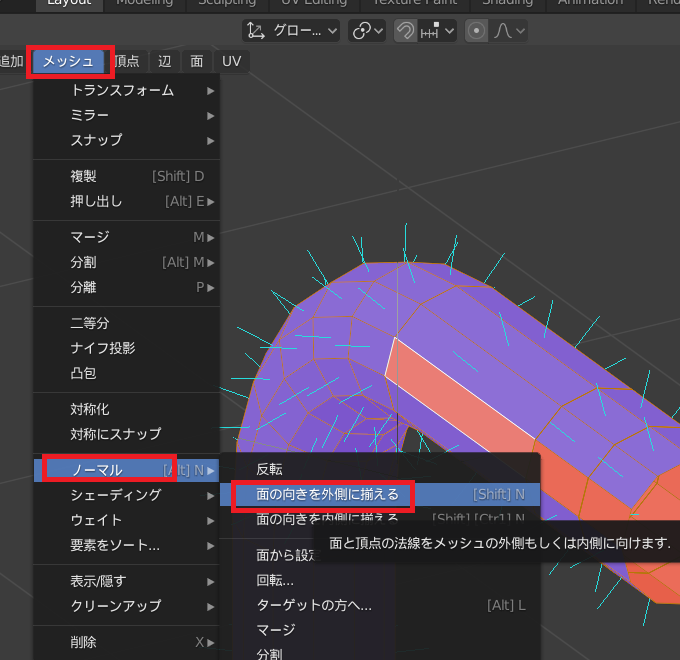This screenshot has width=680, height=660.
Task: Switch to the Sculpting workspace tab
Action: coord(227,3)
